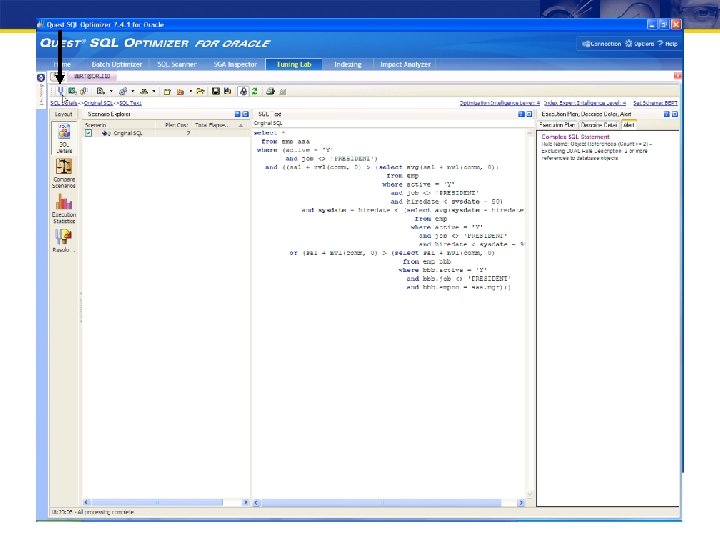
Task: Click the help icon in Scenario Explorer header
Action: pyautogui.click(x=237, y=114)
